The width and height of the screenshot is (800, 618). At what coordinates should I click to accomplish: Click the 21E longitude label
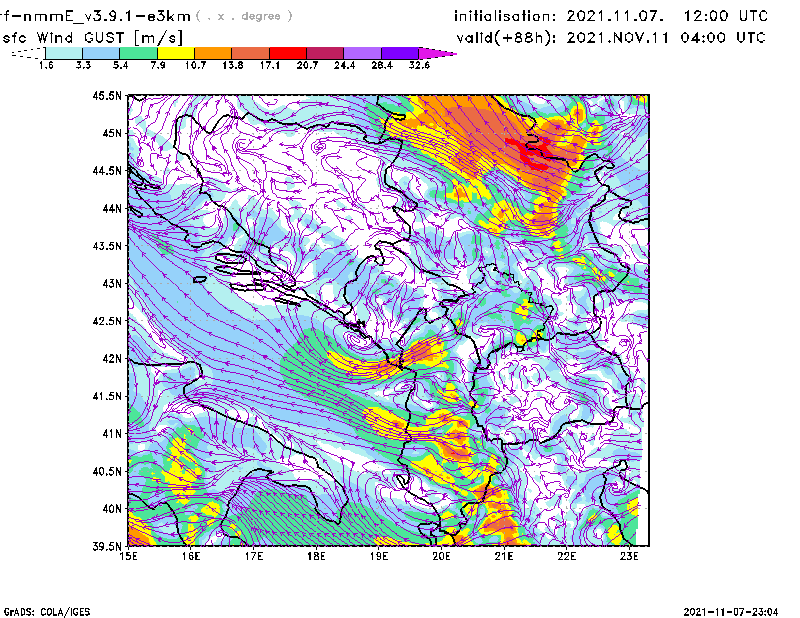tap(504, 556)
